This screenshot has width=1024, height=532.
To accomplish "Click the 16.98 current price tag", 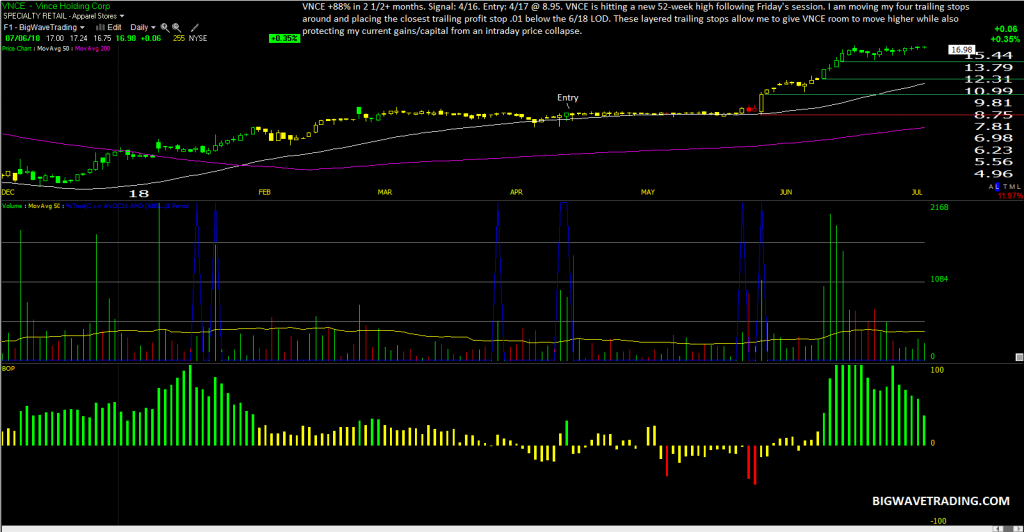I will pyautogui.click(x=961, y=50).
